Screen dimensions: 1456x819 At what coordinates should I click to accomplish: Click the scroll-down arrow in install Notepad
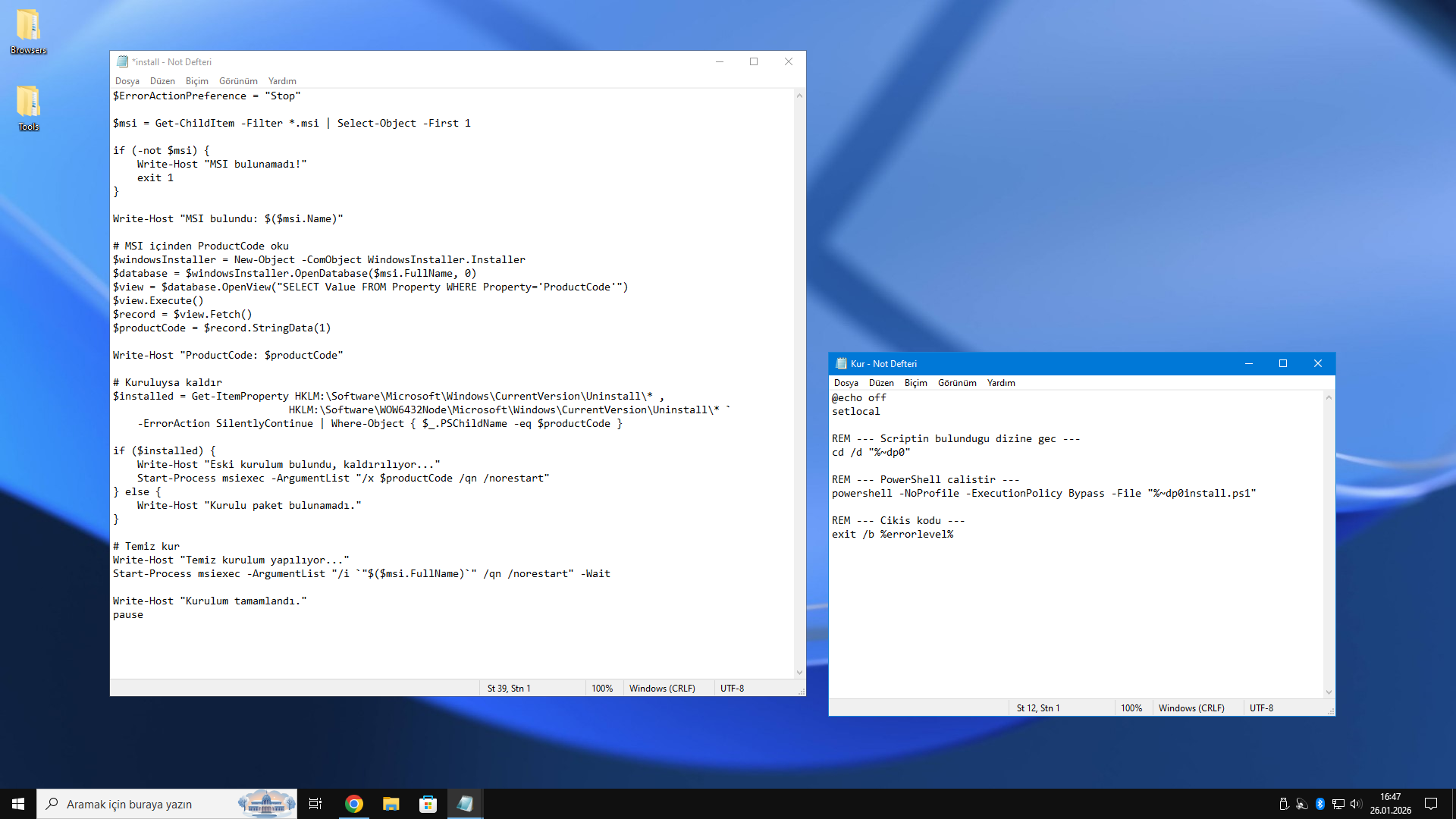[799, 673]
